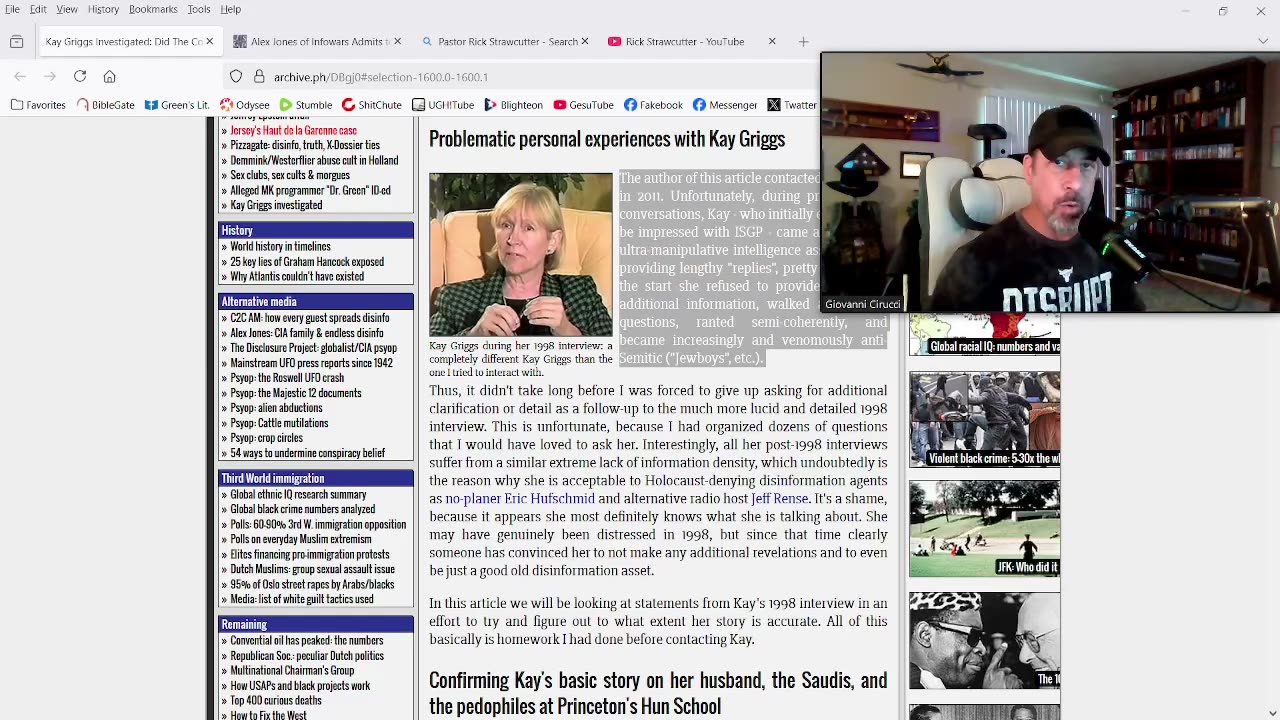Open Psyop: crop circles link
This screenshot has height=720, width=1280.
[x=266, y=438]
